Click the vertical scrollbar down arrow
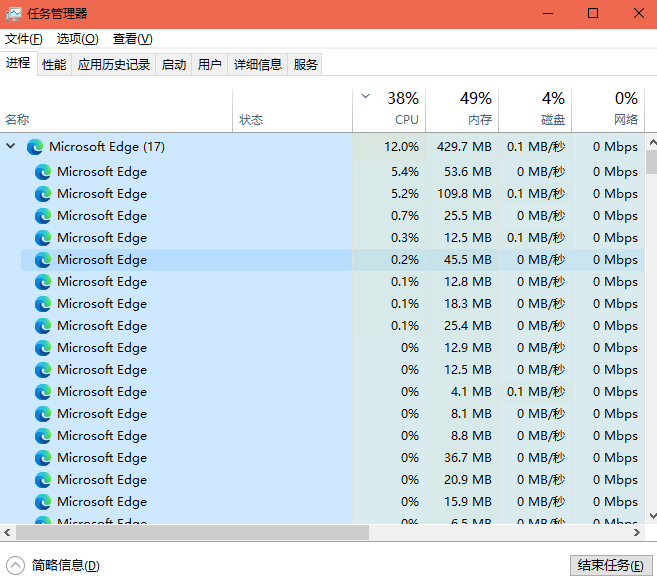The width and height of the screenshot is (657, 582). tap(652, 516)
